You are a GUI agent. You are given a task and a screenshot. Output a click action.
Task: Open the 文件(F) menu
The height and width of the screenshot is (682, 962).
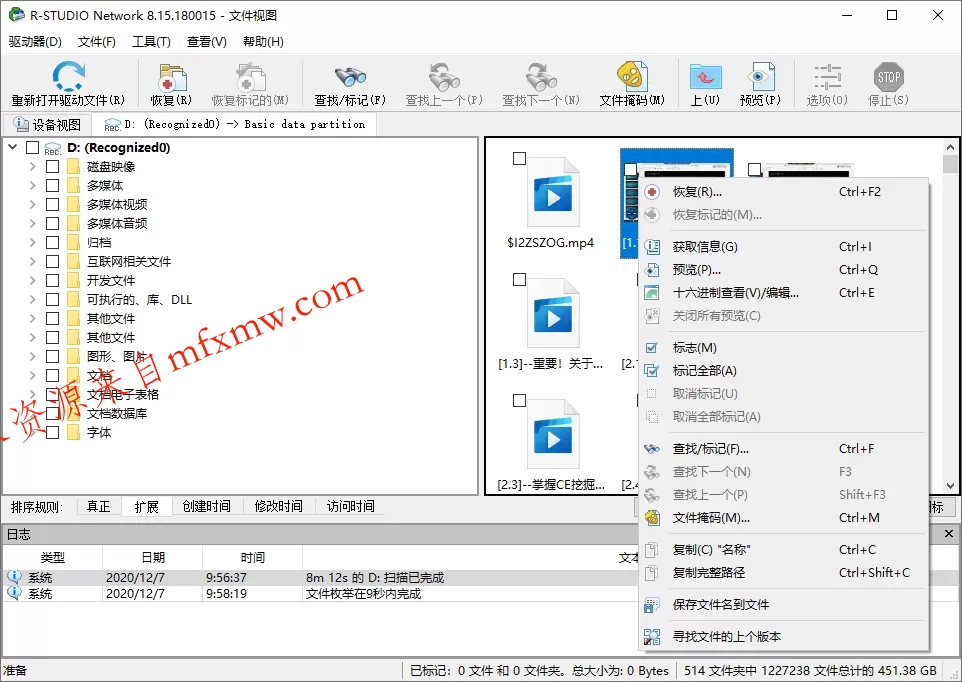pos(97,42)
